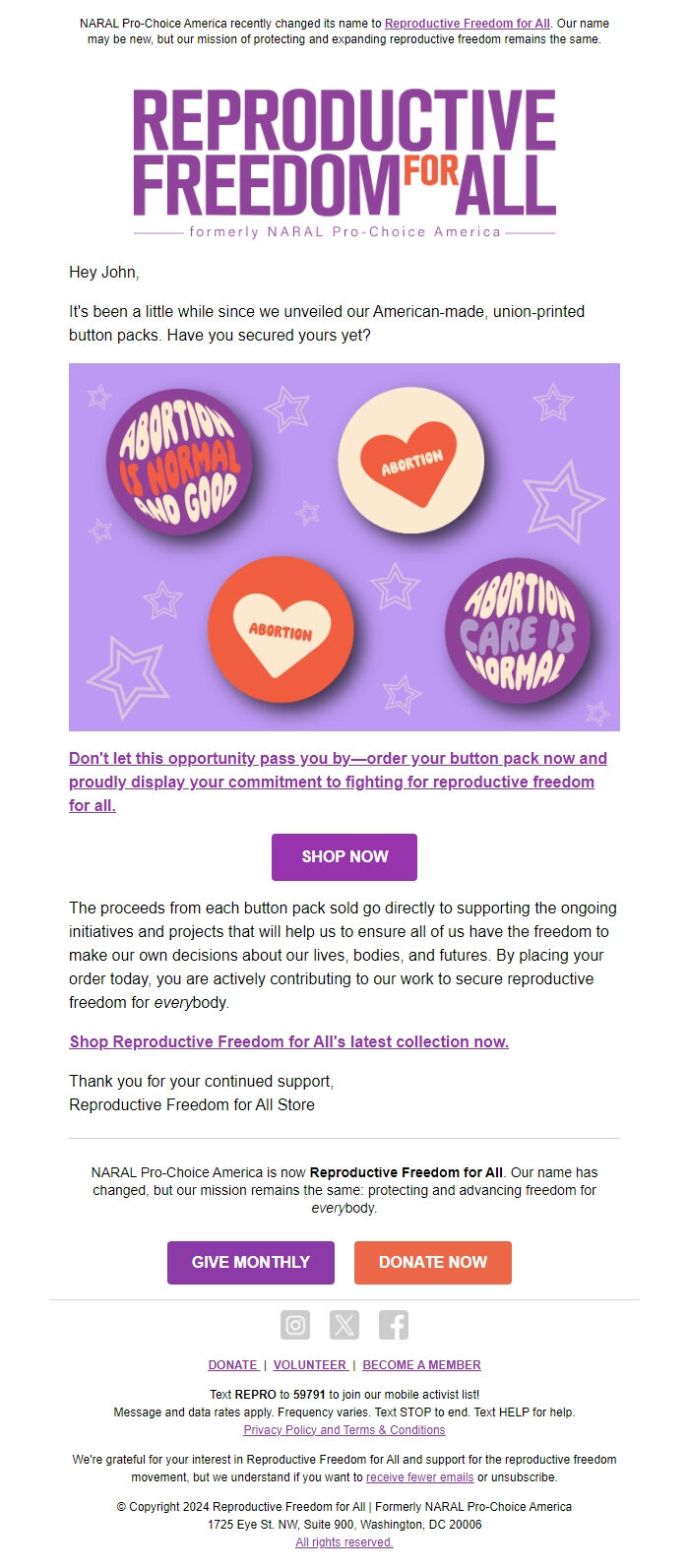Click the SHOP NOW button

(344, 856)
